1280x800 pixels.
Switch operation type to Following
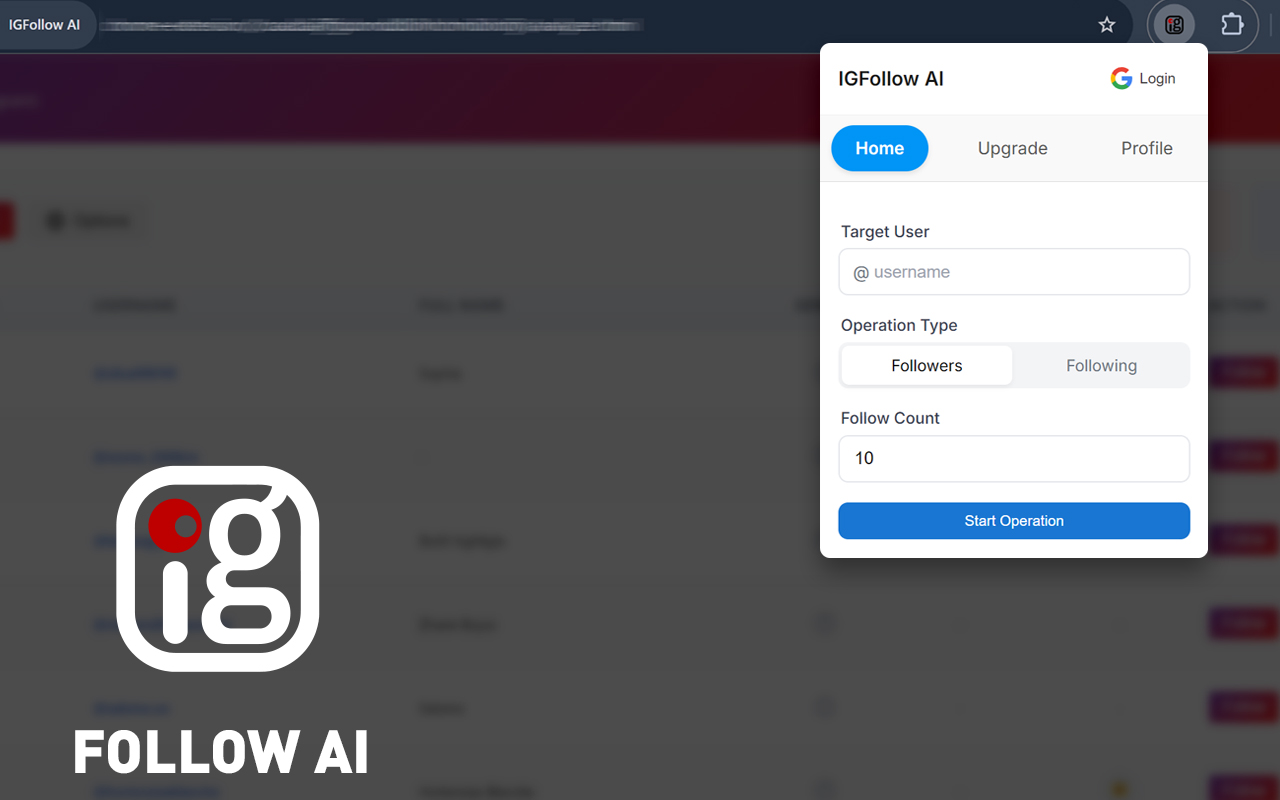coord(1101,366)
